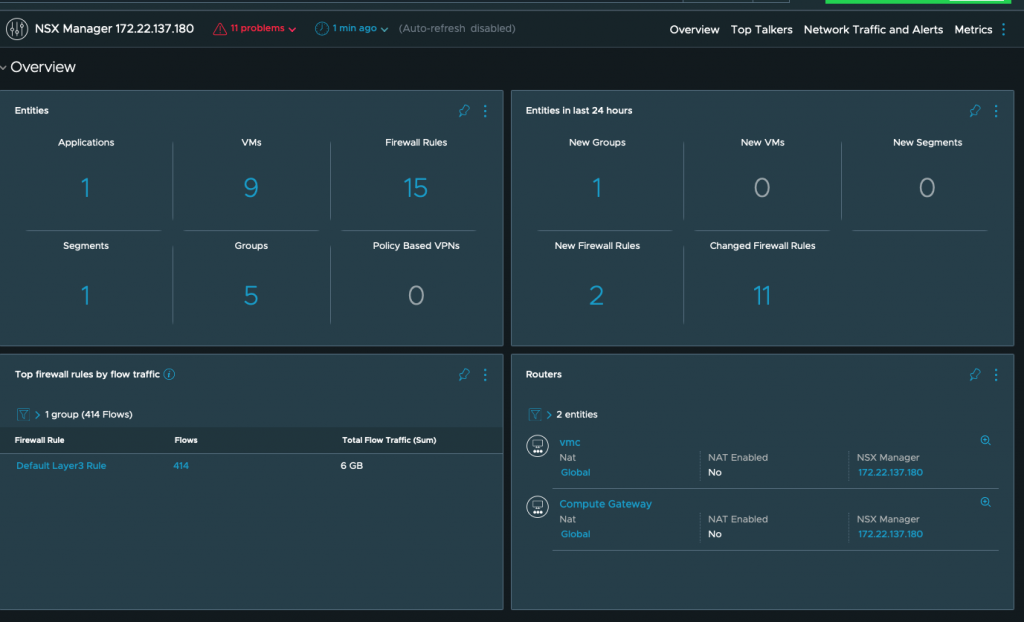Click the Firewall Rules count 15
The height and width of the screenshot is (622, 1024).
click(x=416, y=188)
